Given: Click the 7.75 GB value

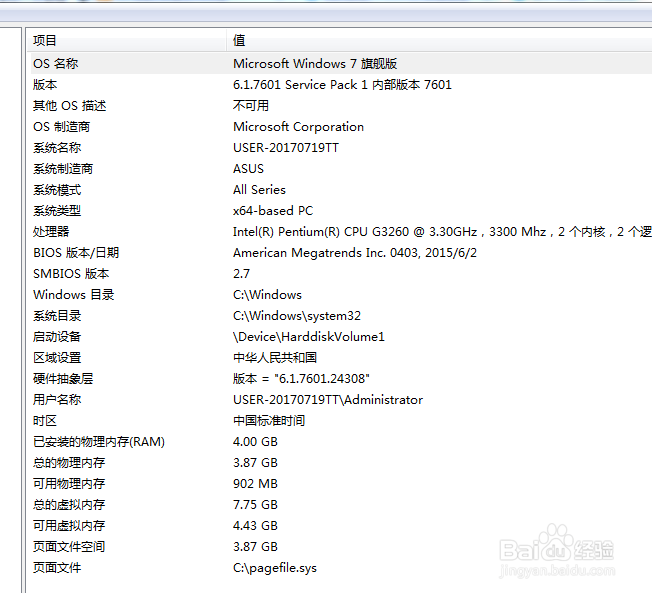Looking at the screenshot, I should tap(255, 505).
